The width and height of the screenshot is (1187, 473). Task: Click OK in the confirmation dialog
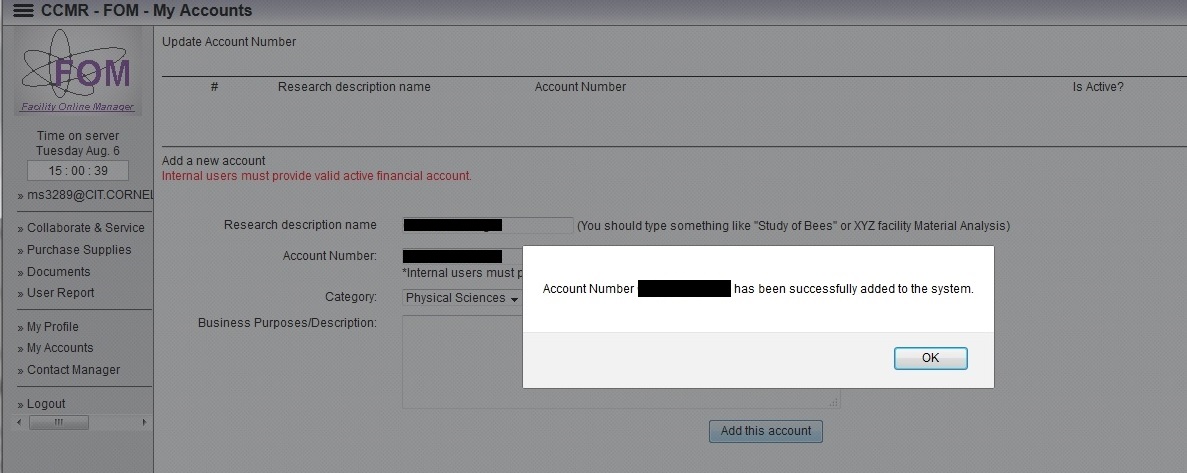click(930, 358)
